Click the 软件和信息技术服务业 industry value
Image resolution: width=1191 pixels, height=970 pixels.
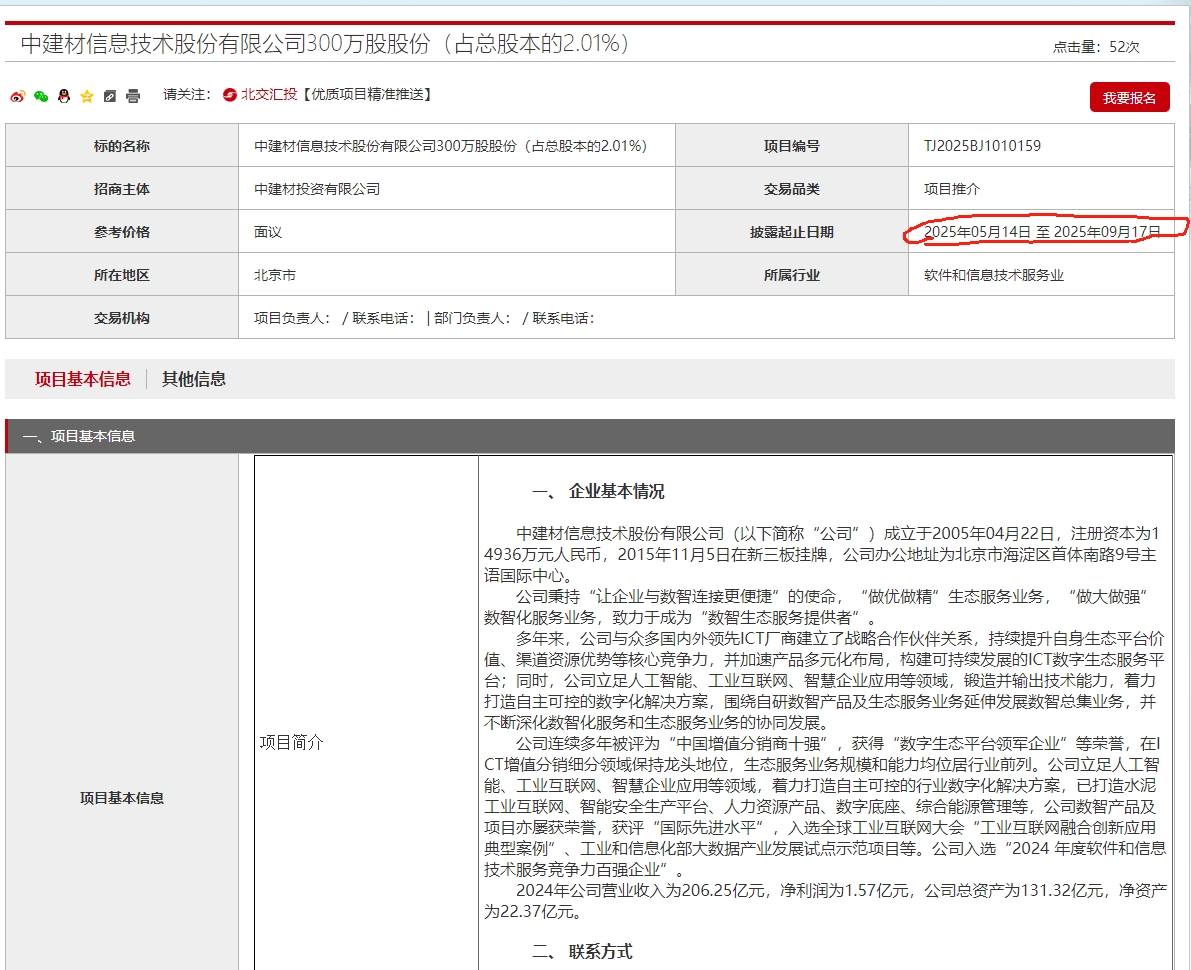pyautogui.click(x=994, y=275)
